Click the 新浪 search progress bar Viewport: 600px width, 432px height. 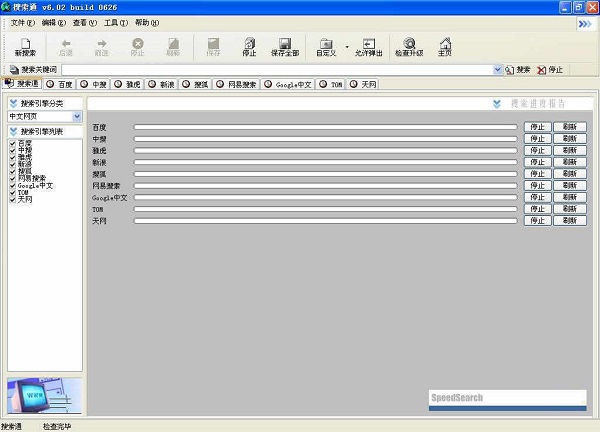[325, 162]
